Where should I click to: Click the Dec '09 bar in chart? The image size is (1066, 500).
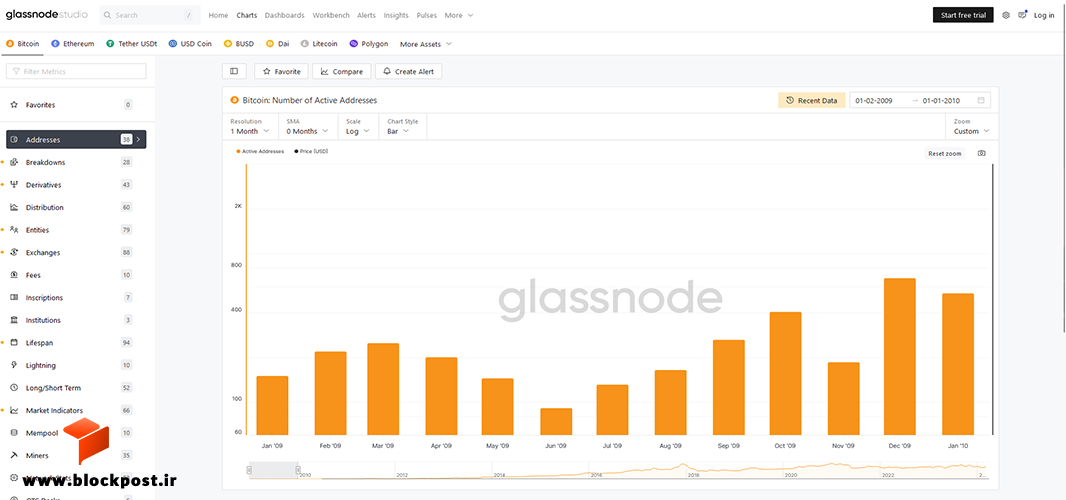pyautogui.click(x=899, y=356)
